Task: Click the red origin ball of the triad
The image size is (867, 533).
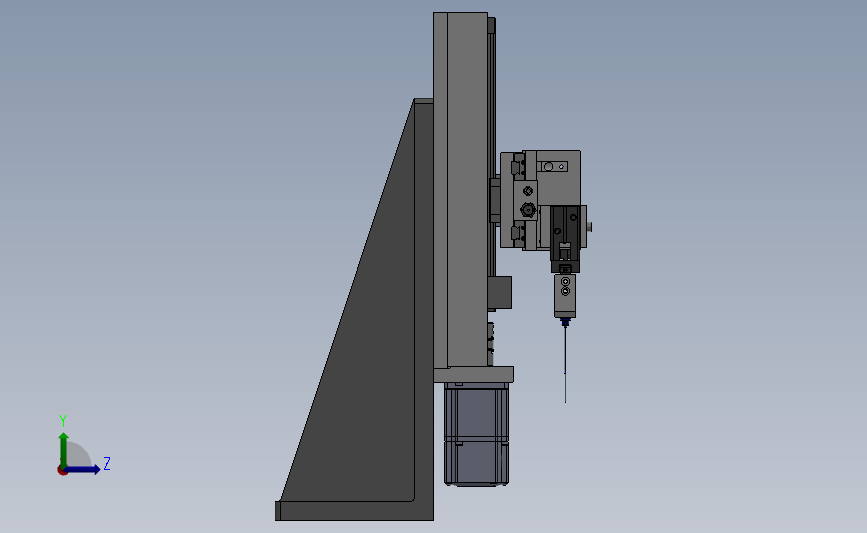Action: [62, 470]
